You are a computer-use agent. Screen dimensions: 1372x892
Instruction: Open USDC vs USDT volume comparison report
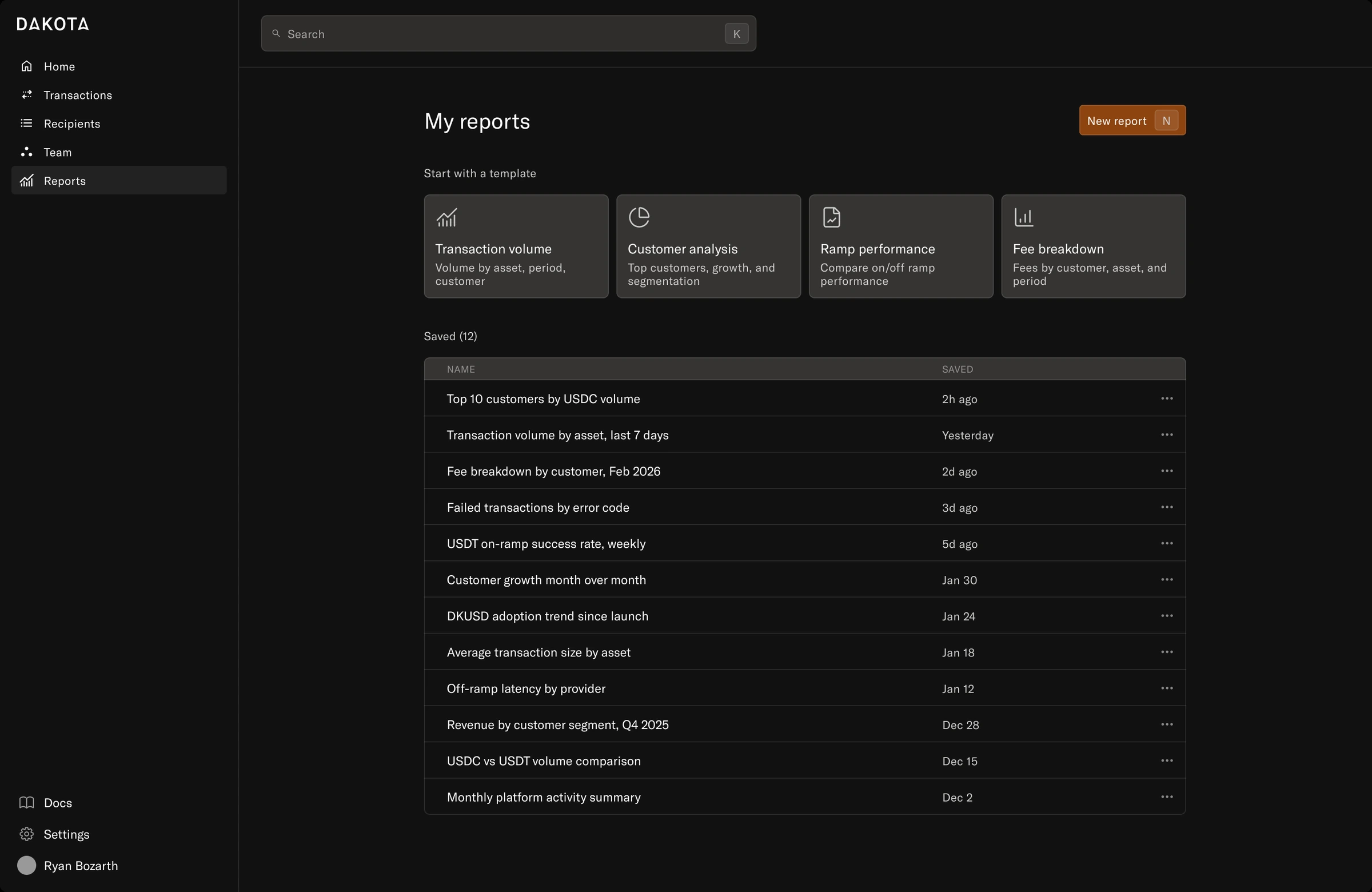point(544,760)
